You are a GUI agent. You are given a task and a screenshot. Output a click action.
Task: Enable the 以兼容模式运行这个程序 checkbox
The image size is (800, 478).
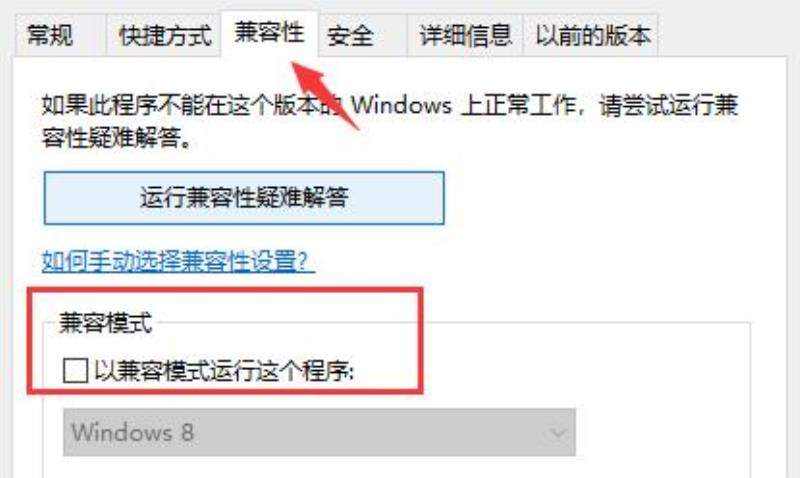click(75, 370)
